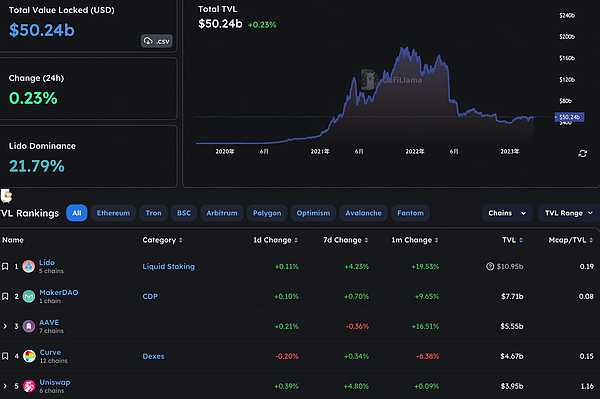Select the Ethereum chain filter
The height and width of the screenshot is (399, 600).
(113, 213)
